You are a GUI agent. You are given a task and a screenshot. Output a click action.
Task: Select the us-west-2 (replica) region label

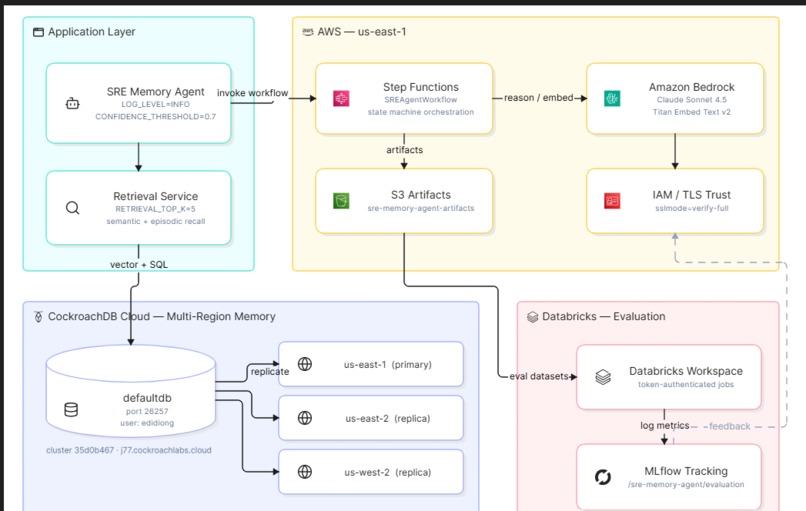click(x=388, y=472)
